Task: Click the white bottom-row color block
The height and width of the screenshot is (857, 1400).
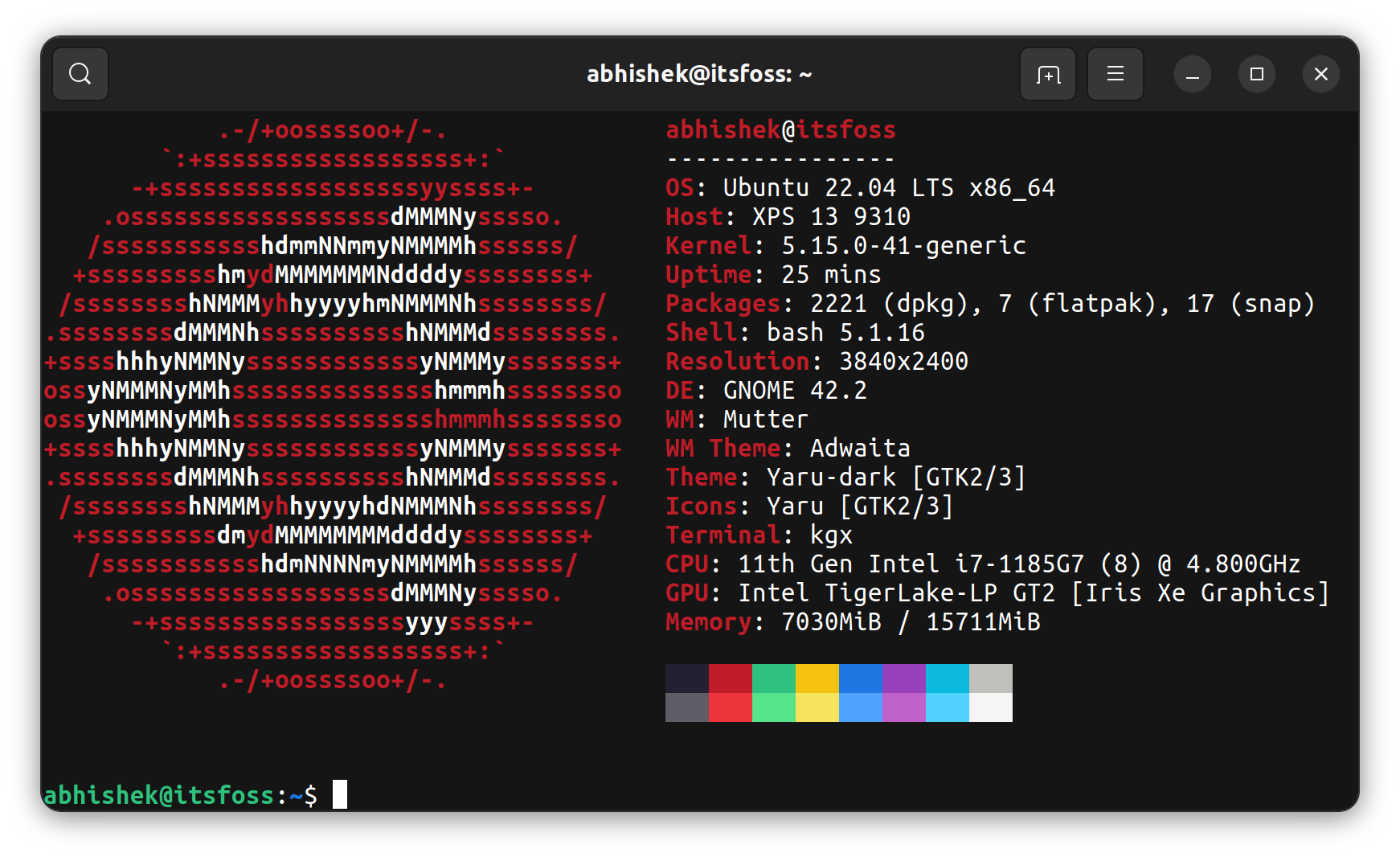Action: tap(991, 707)
